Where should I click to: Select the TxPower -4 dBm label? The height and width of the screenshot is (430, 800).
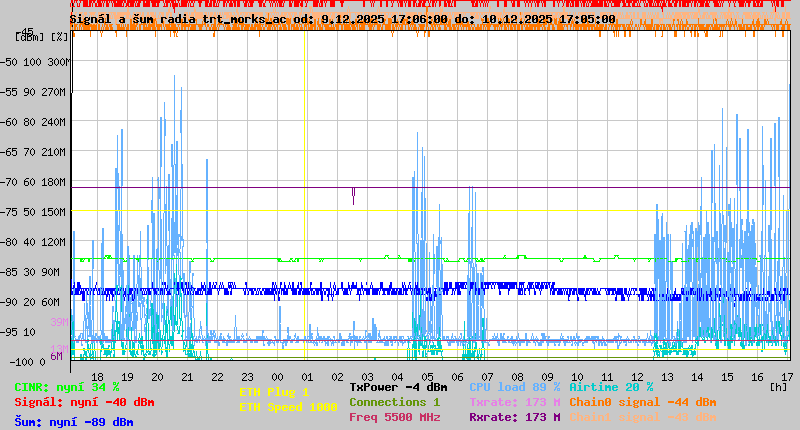pyautogui.click(x=398, y=387)
